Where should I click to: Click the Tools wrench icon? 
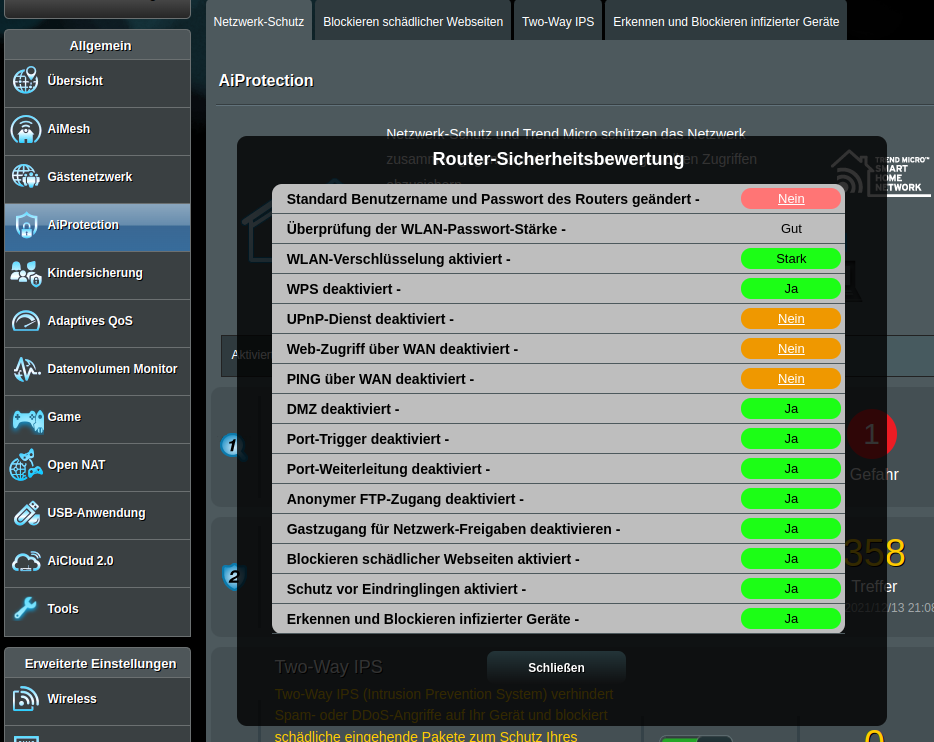(26, 609)
